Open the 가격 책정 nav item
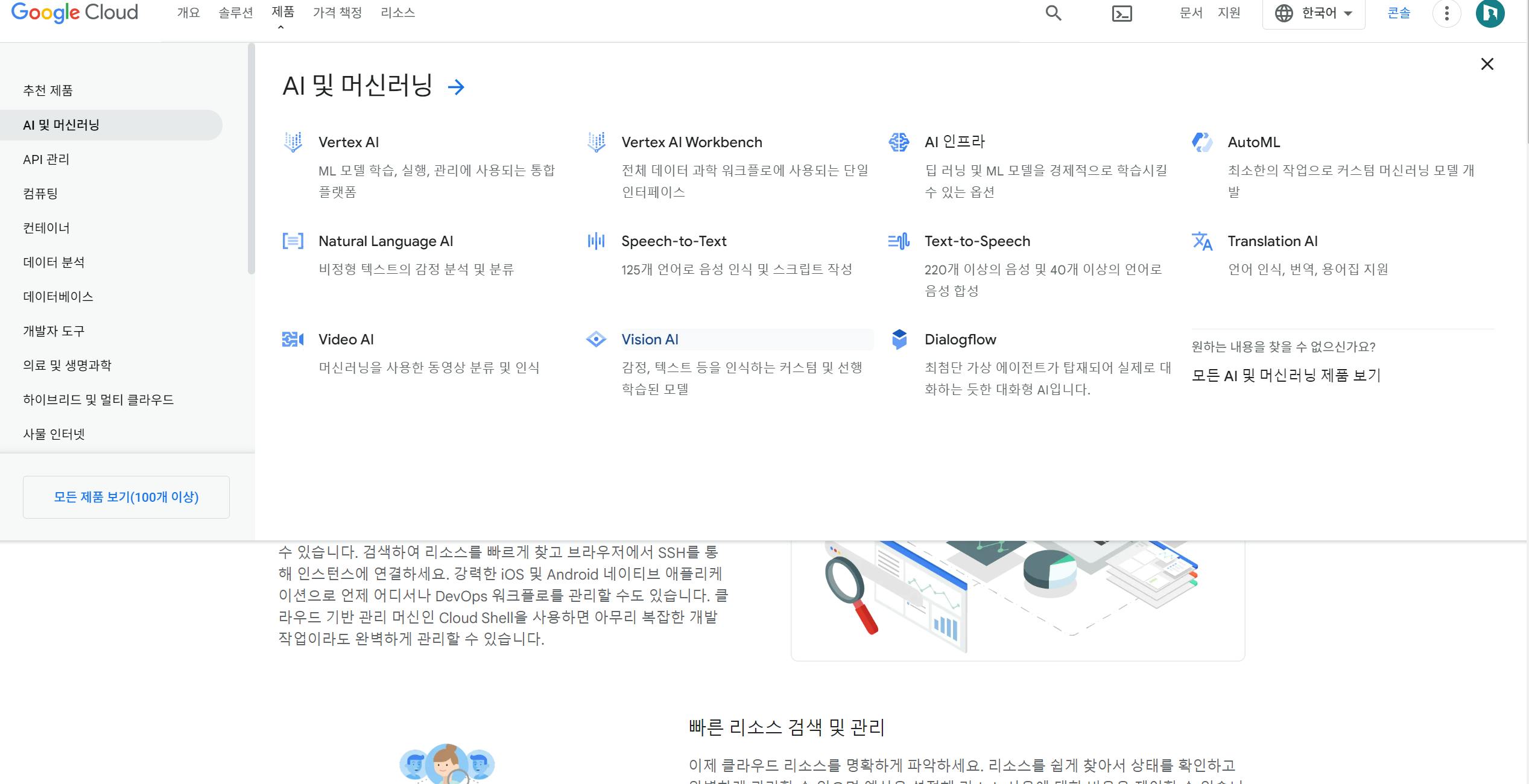The width and height of the screenshot is (1529, 784). (x=337, y=13)
